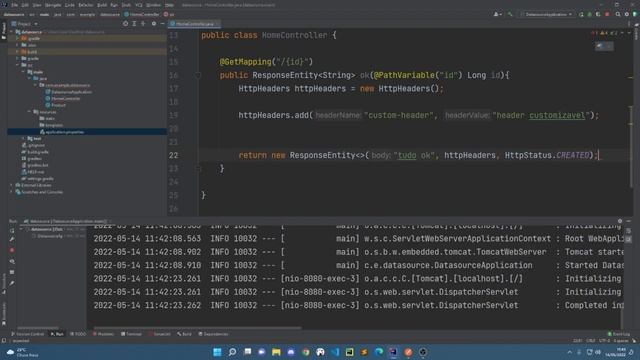The height and width of the screenshot is (360, 640).
Task: Expand Scratches and Consoles node
Action: (x=11, y=192)
